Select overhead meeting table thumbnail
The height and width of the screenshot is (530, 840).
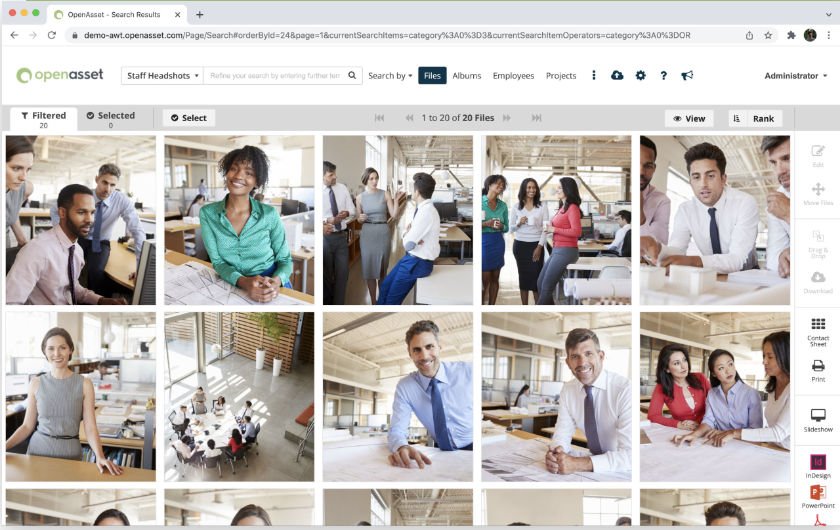[x=239, y=397]
